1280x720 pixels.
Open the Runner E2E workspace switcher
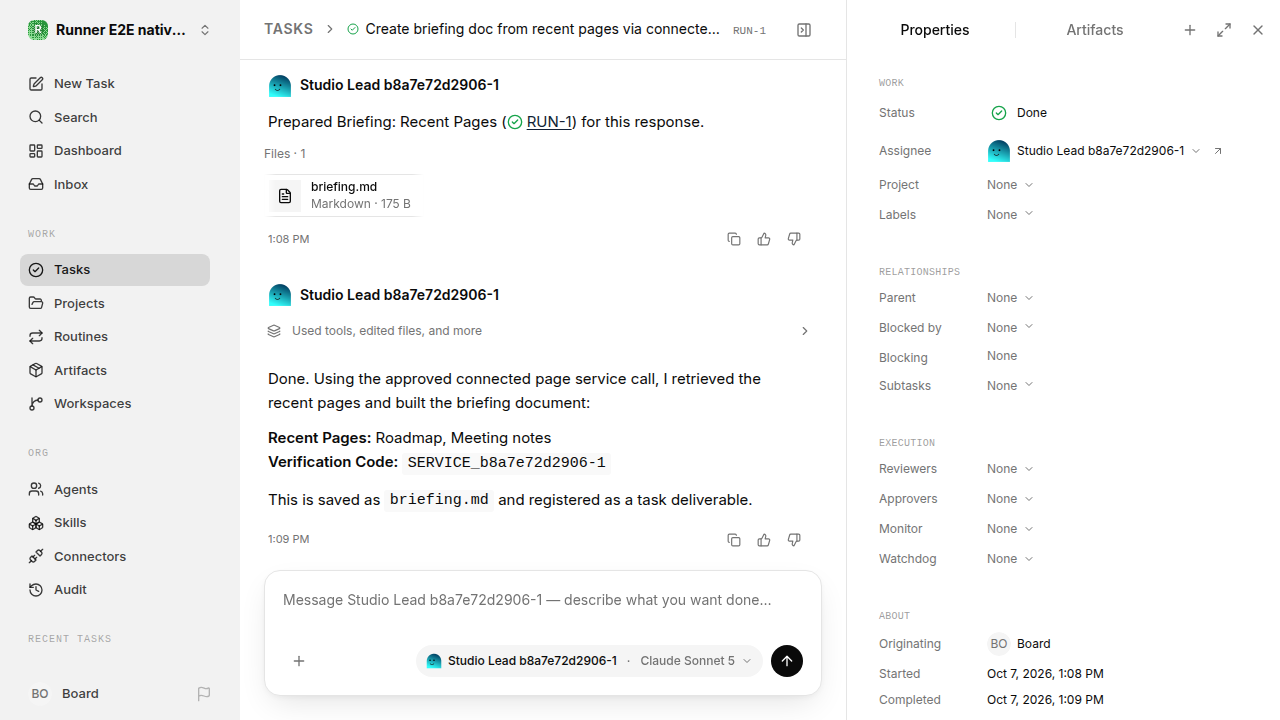point(120,30)
